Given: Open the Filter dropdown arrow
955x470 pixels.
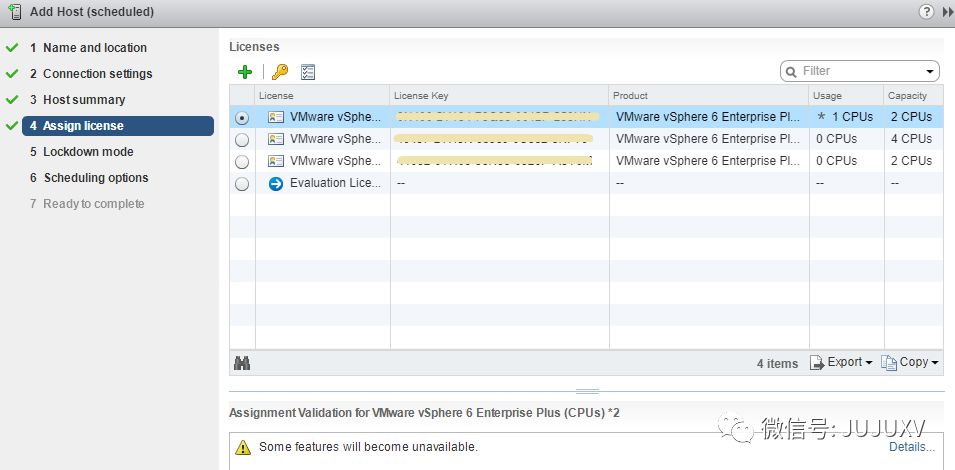Looking at the screenshot, I should click(930, 72).
